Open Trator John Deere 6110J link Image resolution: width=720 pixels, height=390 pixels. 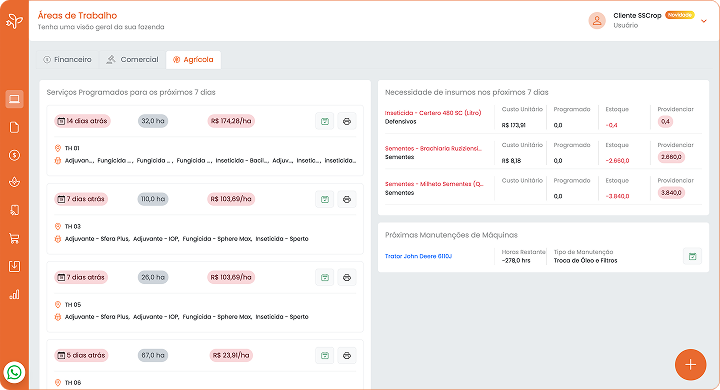tap(418, 256)
